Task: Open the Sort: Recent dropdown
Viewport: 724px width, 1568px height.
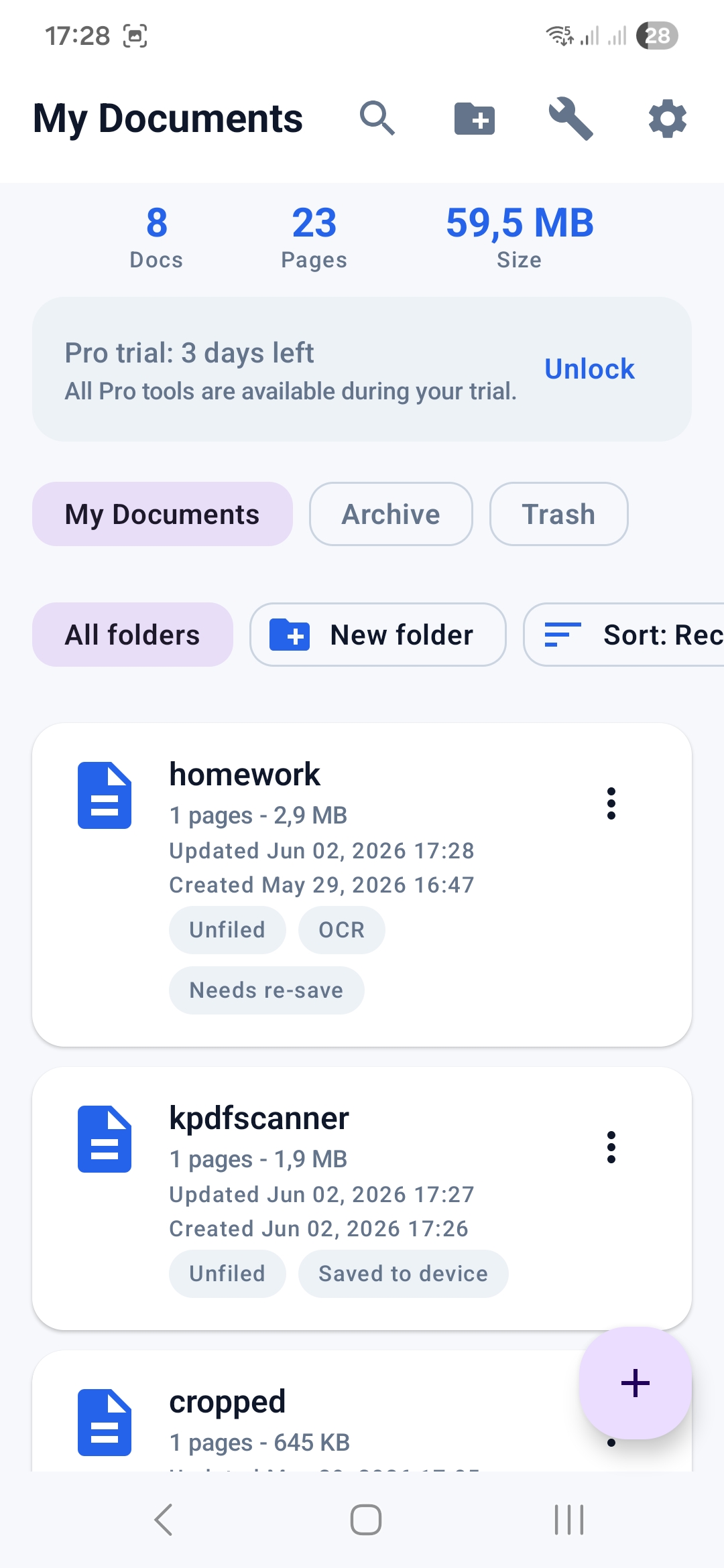Action: point(623,635)
